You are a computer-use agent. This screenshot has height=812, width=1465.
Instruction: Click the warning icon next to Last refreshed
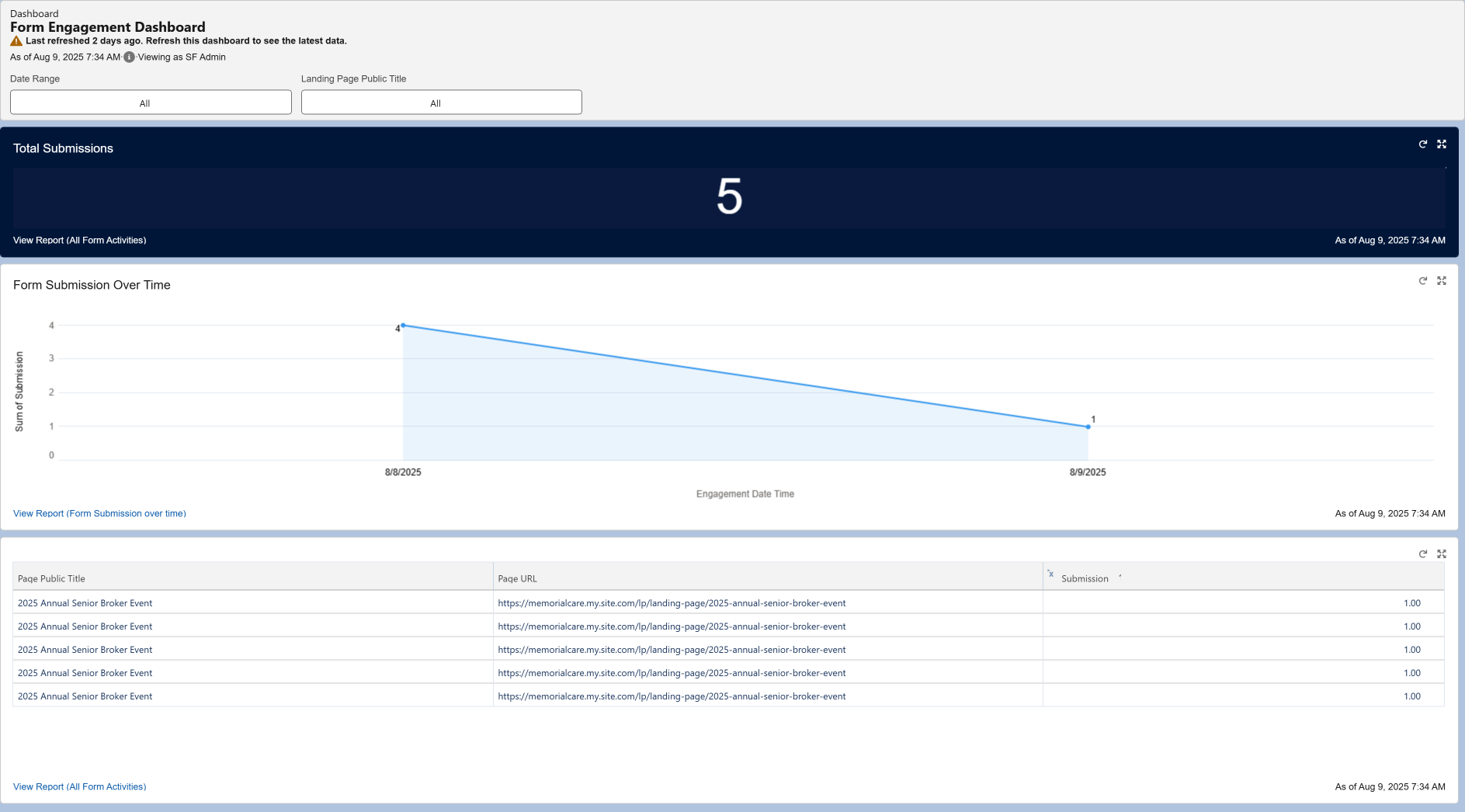[16, 41]
